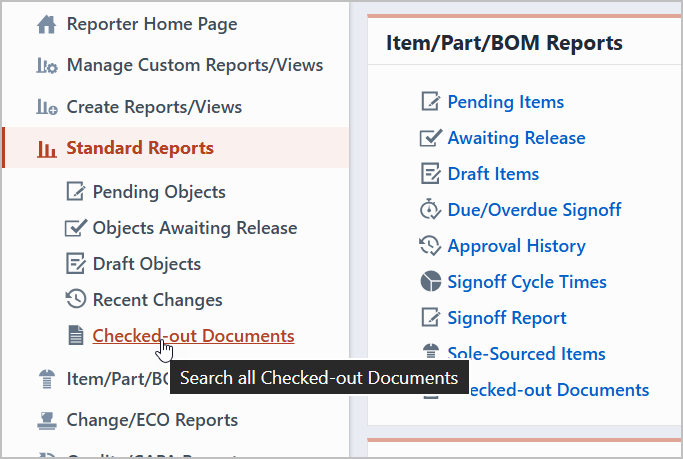Select Standard Reports in the sidebar
The width and height of the screenshot is (683, 459).
click(140, 148)
